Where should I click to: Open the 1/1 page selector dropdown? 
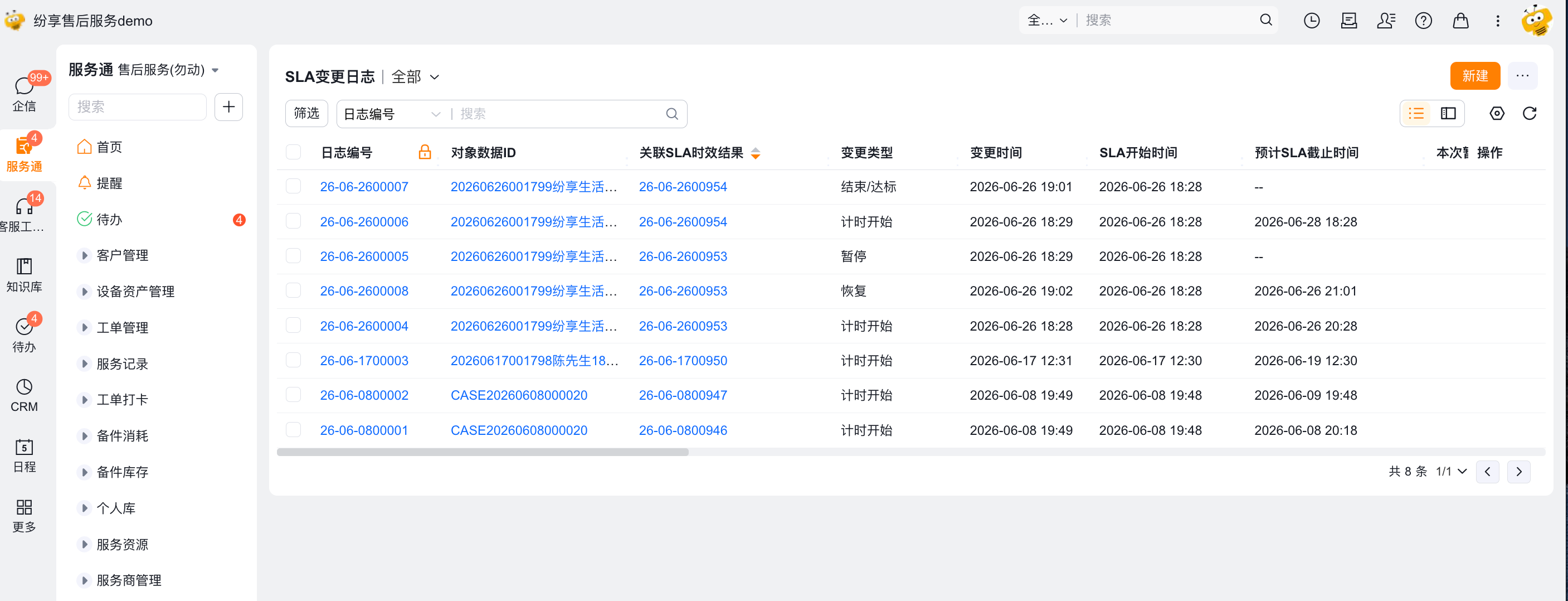pyautogui.click(x=1451, y=471)
